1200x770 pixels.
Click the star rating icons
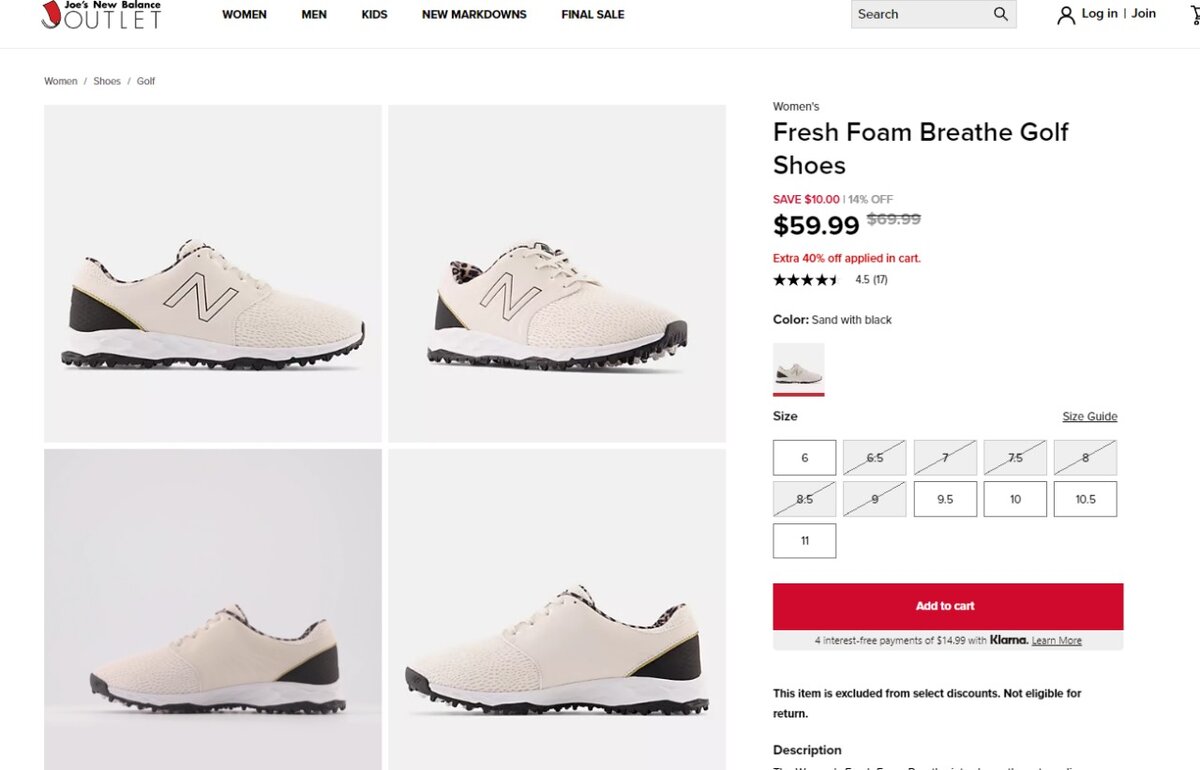(806, 280)
